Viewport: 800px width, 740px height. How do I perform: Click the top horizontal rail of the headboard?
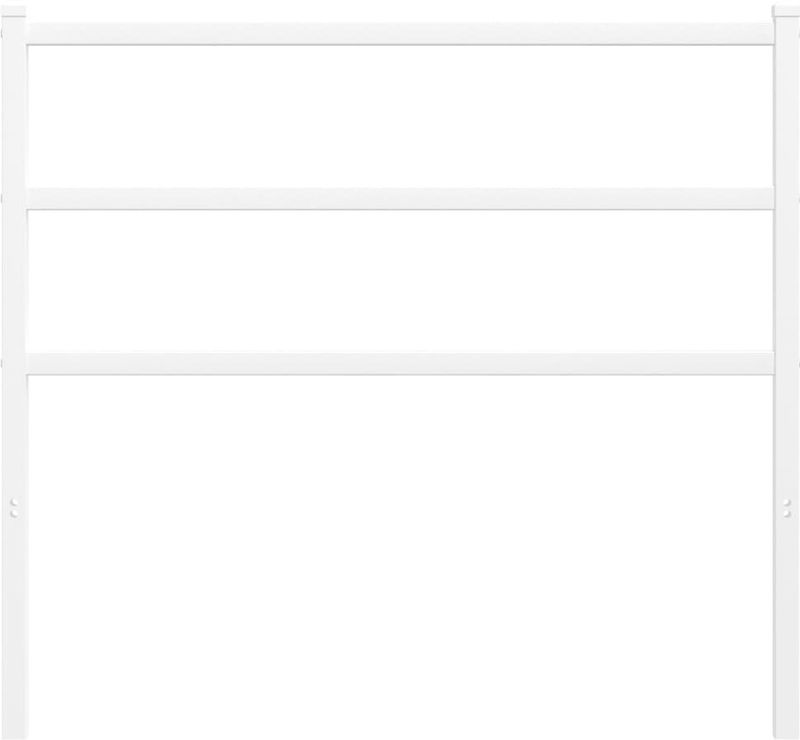(x=400, y=34)
